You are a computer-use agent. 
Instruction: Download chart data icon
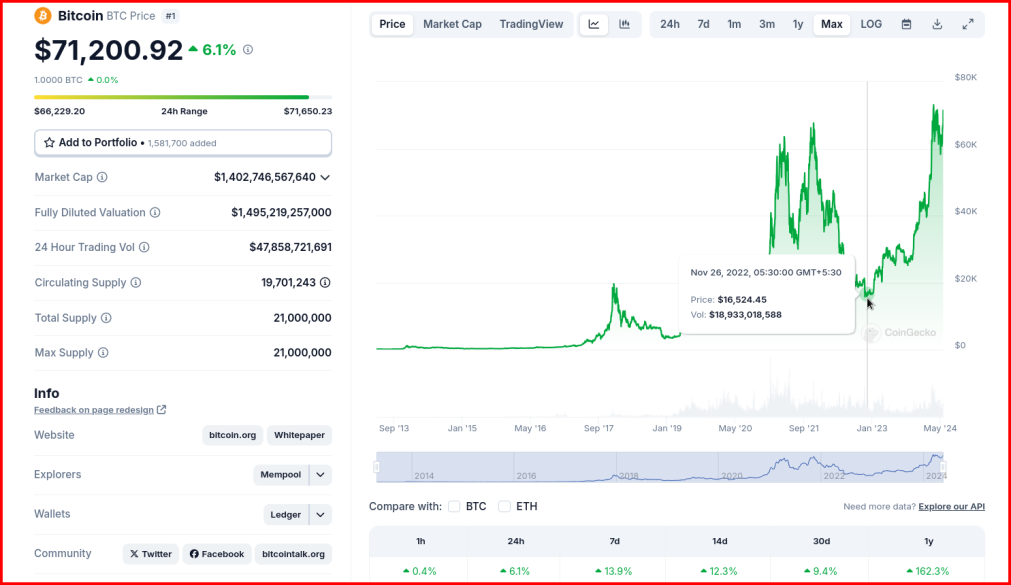pyautogui.click(x=937, y=25)
